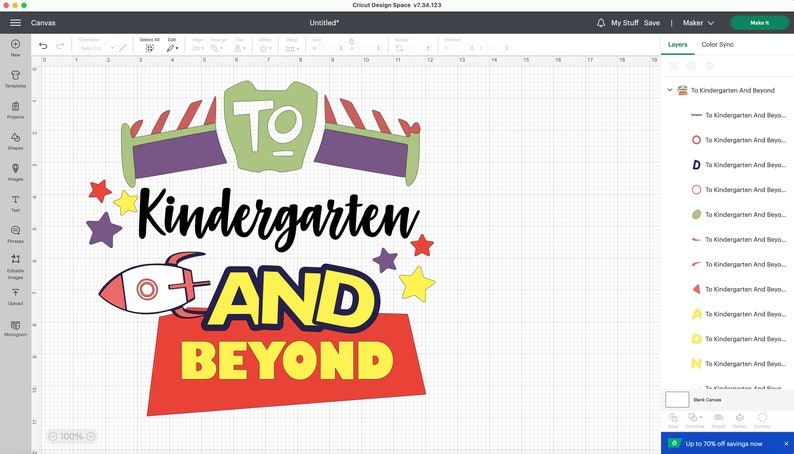Screen dimensions: 794x454
Task: Click the Make It button
Action: coord(759,23)
